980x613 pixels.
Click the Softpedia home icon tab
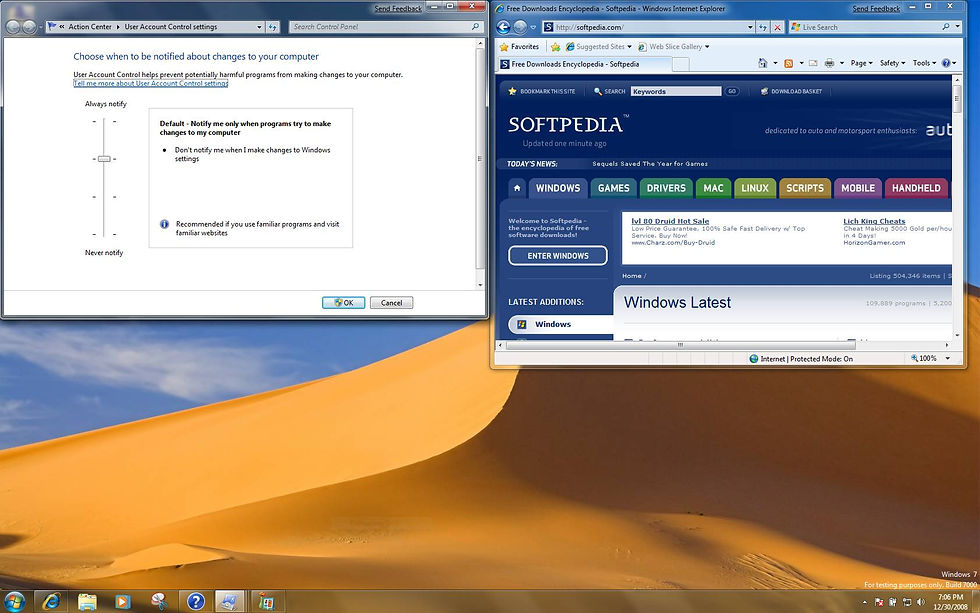(517, 188)
